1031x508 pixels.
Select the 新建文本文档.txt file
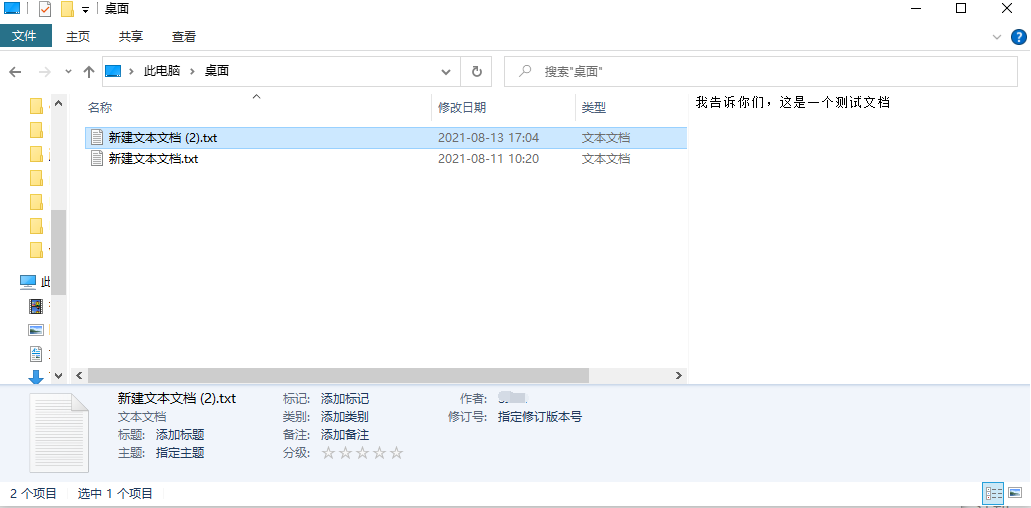[x=153, y=158]
